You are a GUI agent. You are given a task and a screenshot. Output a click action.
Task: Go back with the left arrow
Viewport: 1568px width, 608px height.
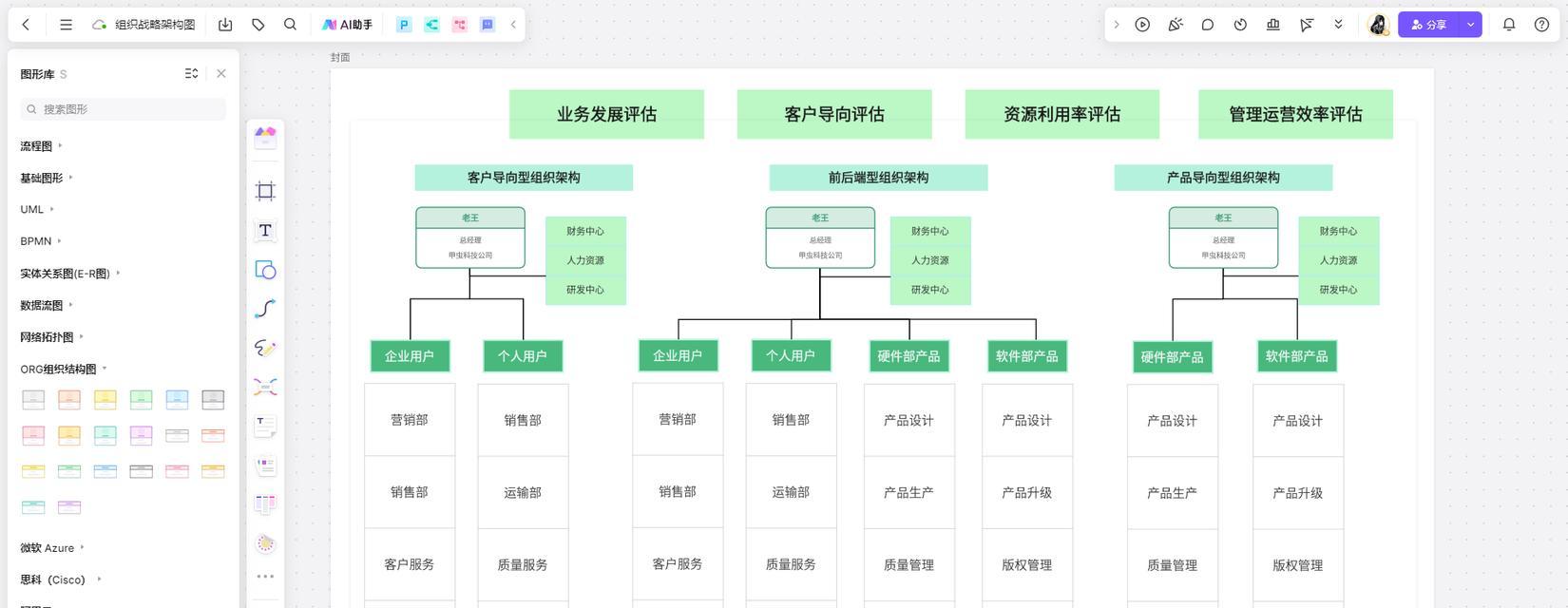(26, 25)
